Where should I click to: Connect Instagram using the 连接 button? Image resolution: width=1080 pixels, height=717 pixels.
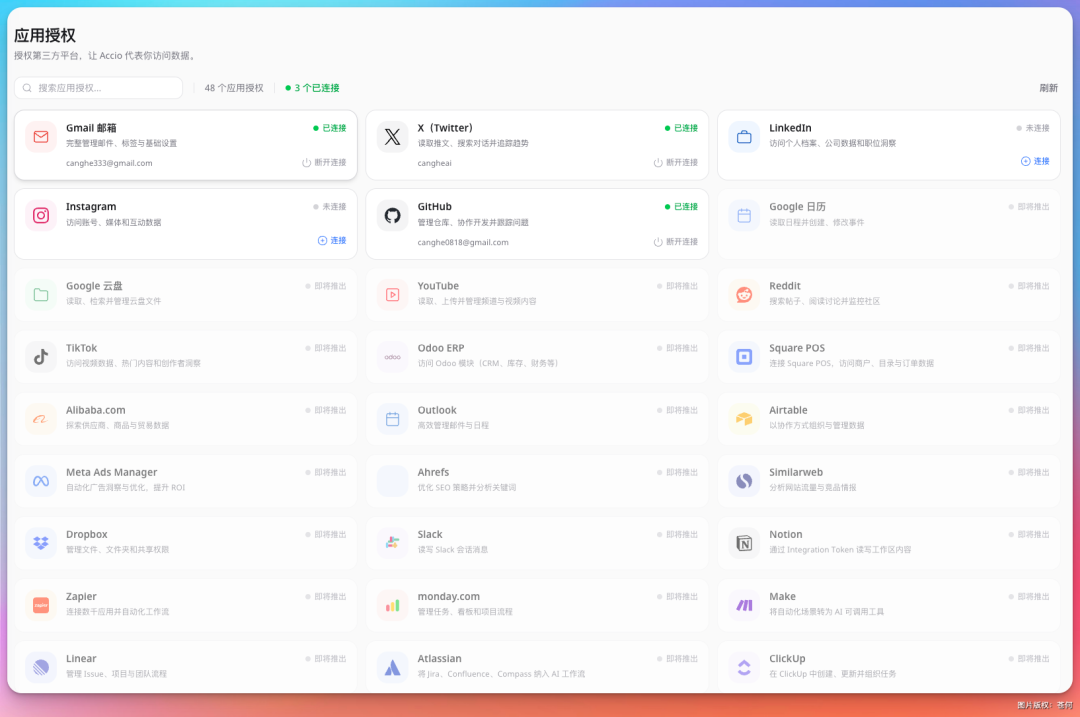[332, 241]
